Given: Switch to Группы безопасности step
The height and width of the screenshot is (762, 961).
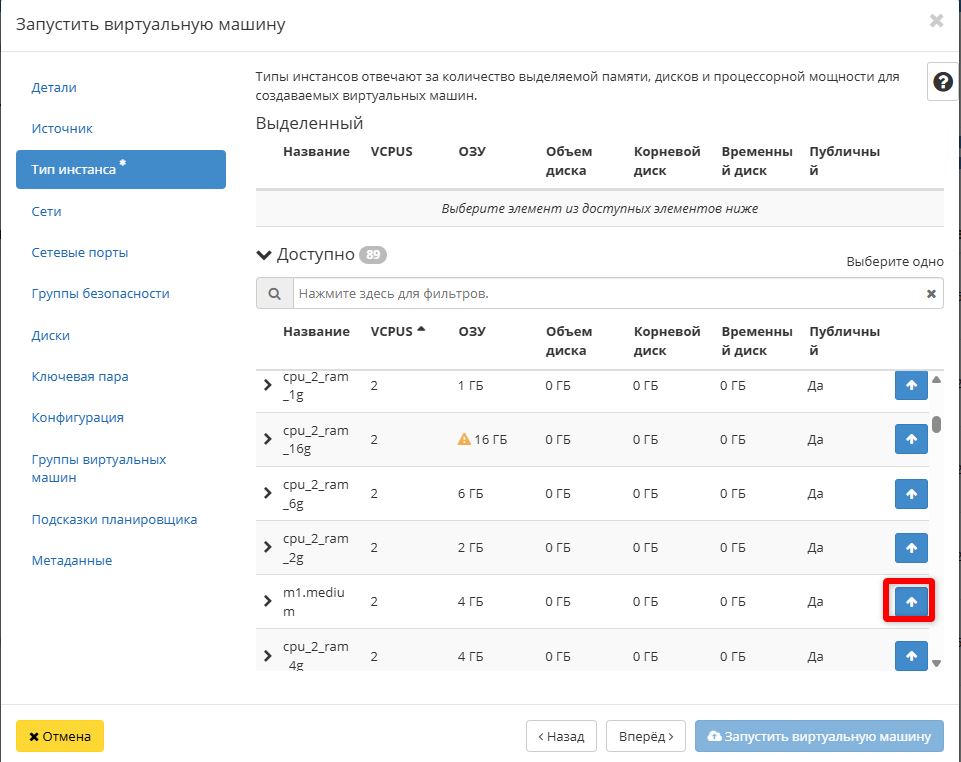Looking at the screenshot, I should point(100,294).
